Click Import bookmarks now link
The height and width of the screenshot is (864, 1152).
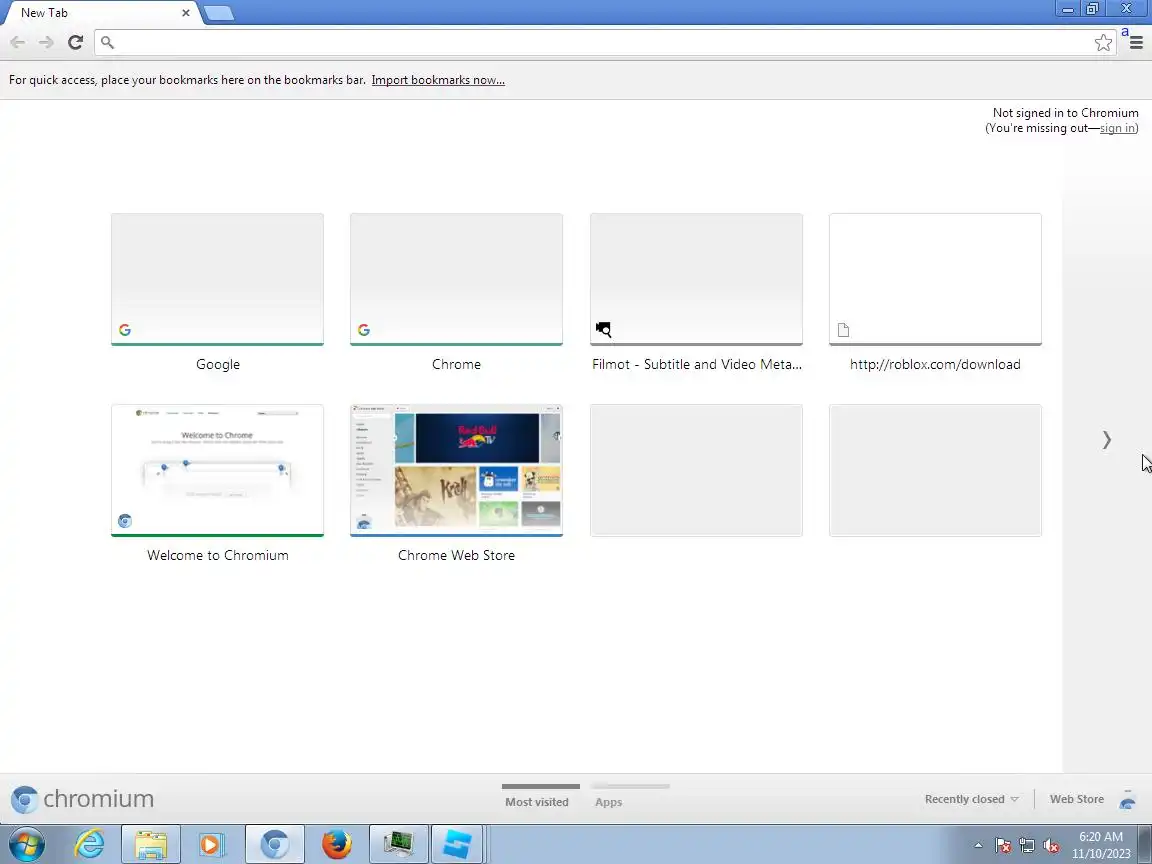pos(438,80)
